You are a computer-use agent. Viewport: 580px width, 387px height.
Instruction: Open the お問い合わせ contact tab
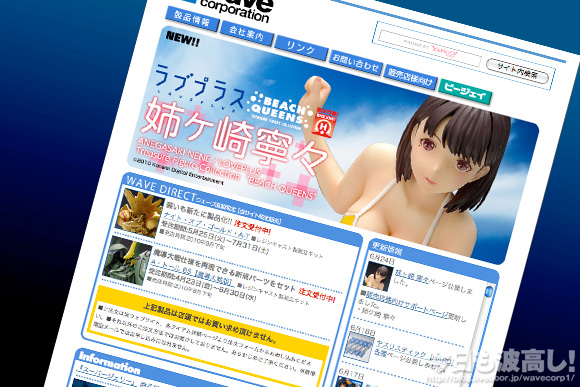pyautogui.click(x=355, y=63)
